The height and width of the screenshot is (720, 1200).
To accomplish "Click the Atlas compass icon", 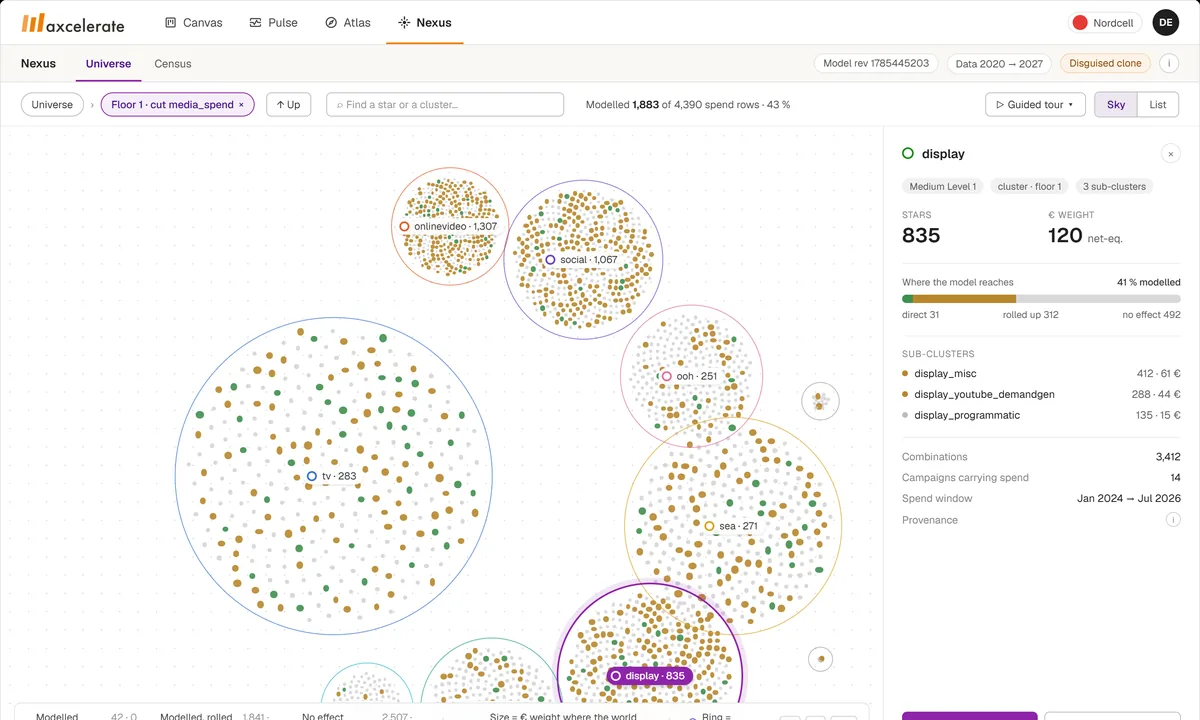I will (x=331, y=22).
